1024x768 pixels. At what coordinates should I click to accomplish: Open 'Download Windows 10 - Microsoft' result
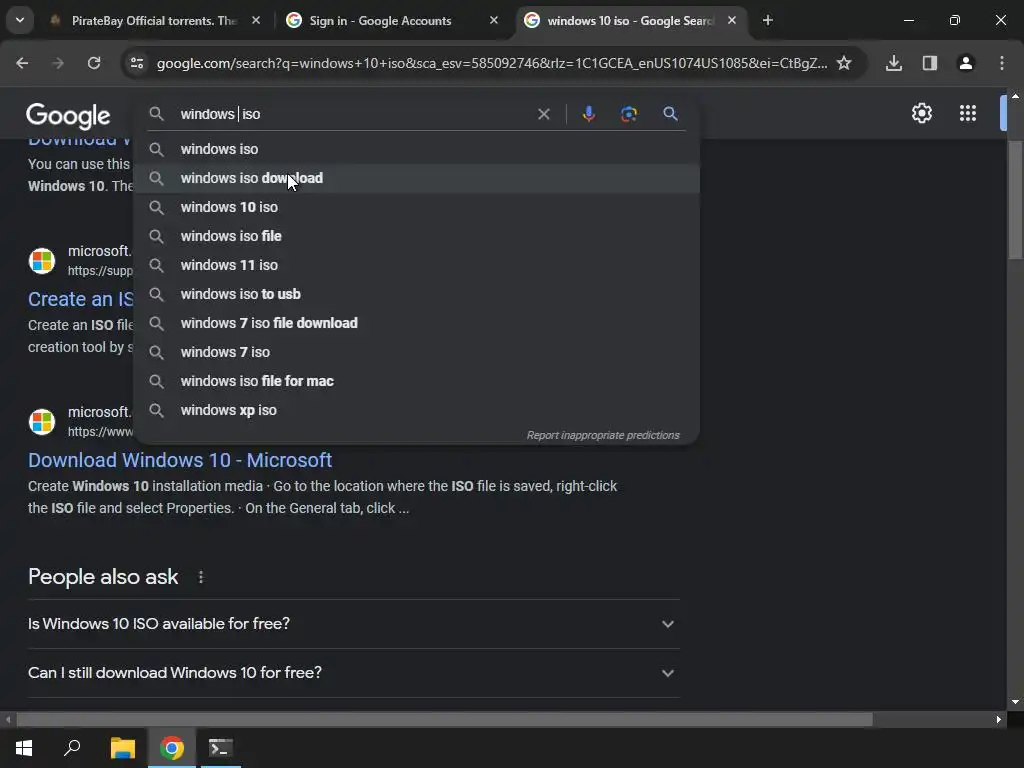click(180, 460)
